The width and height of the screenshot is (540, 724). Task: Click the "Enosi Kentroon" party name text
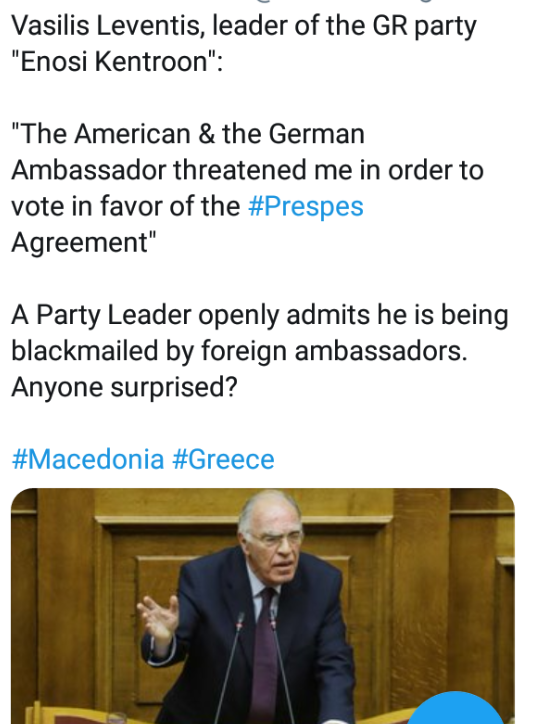point(113,61)
